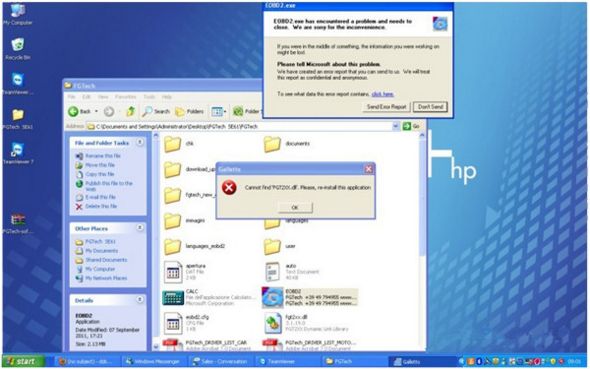The height and width of the screenshot is (369, 590).
Task: Open the Edit menu
Action: (x=86, y=97)
